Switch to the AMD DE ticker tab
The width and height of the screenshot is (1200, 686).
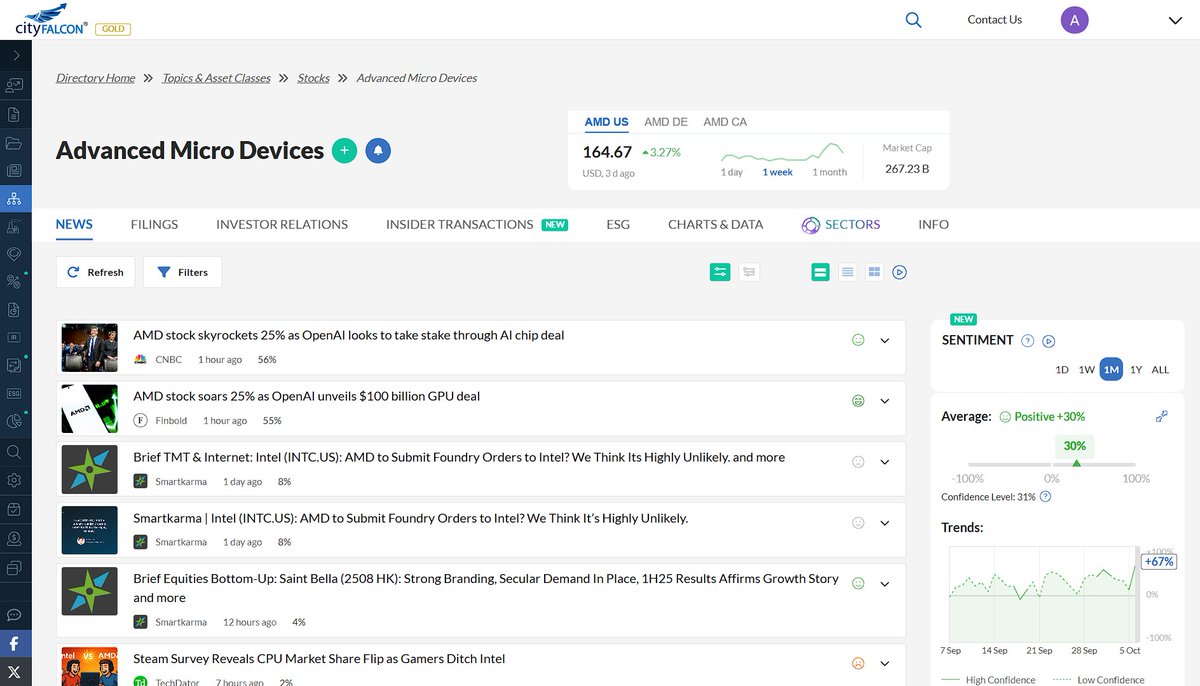point(666,122)
